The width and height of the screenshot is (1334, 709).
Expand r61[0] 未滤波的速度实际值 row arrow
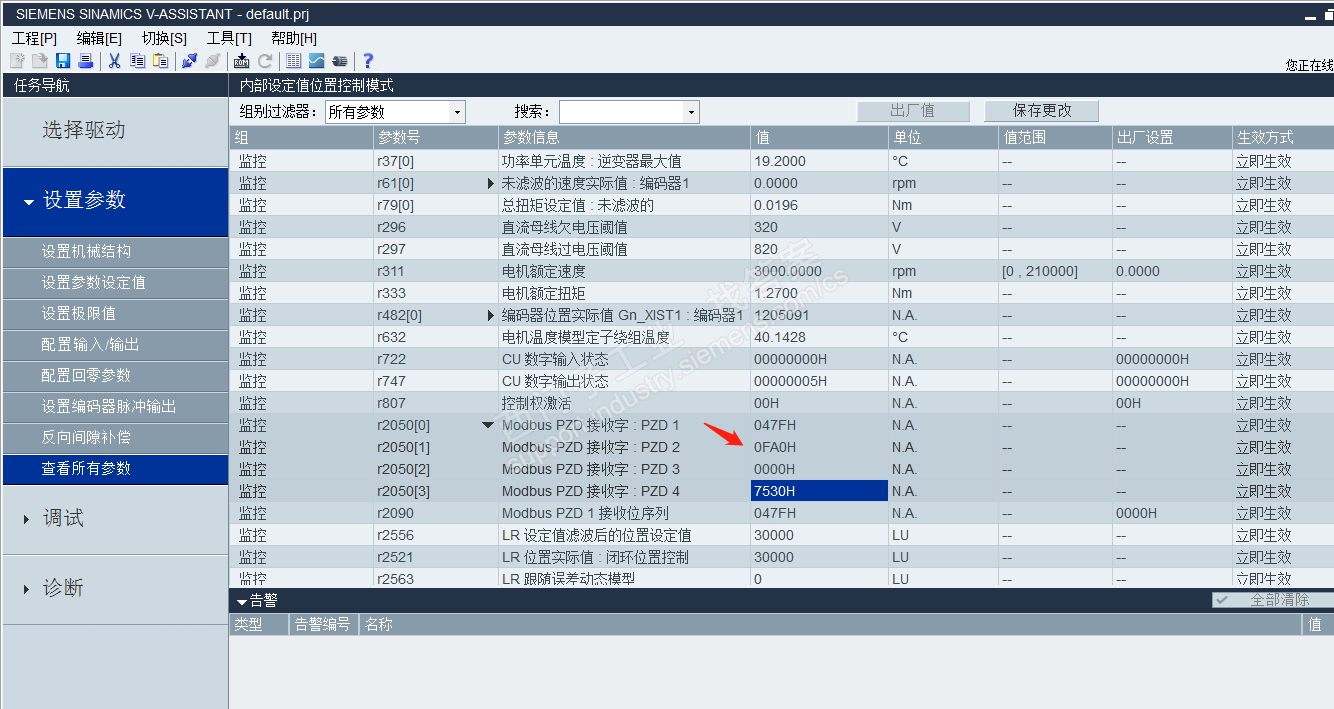click(490, 183)
